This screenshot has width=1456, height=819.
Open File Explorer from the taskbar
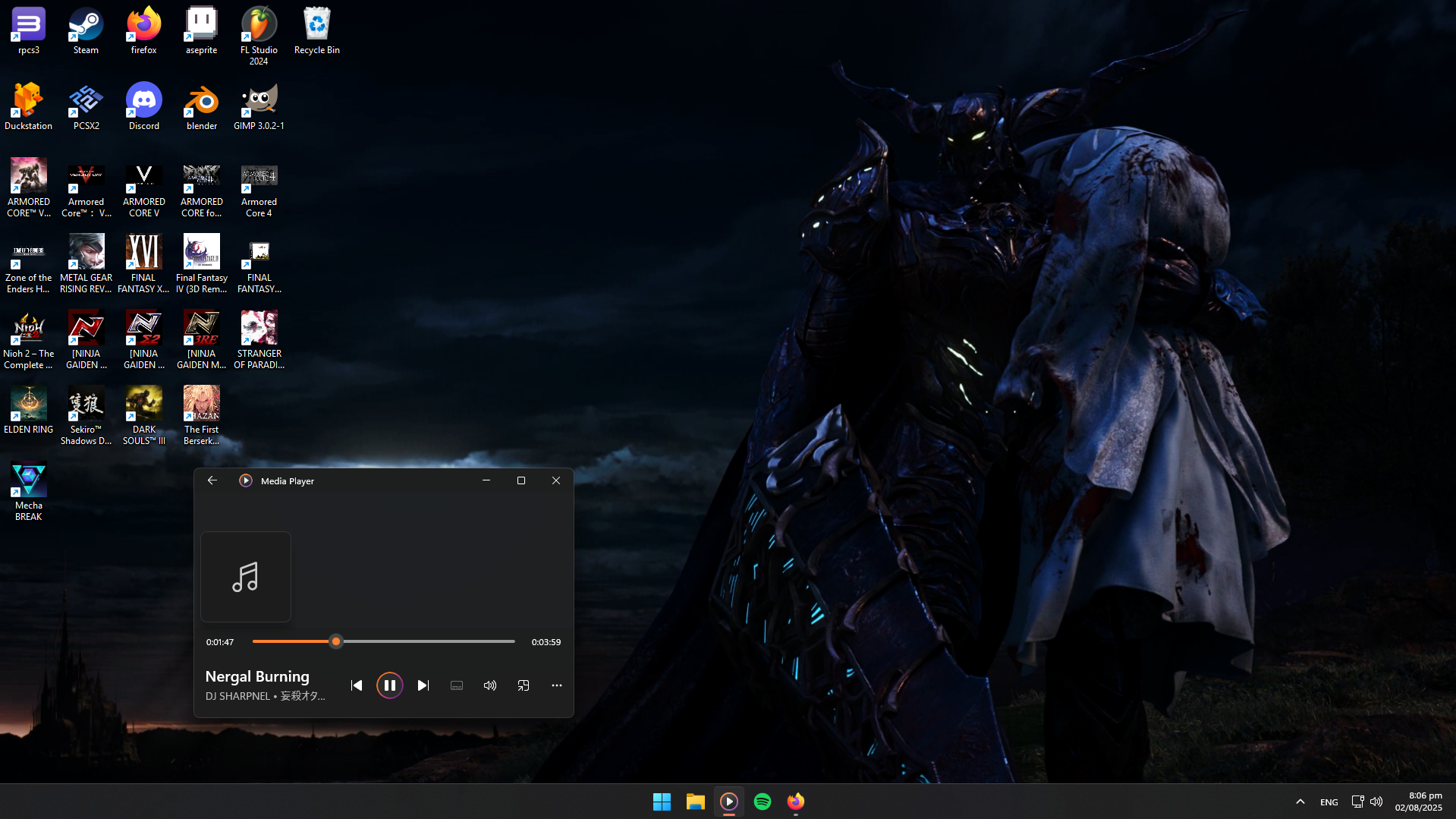(695, 802)
